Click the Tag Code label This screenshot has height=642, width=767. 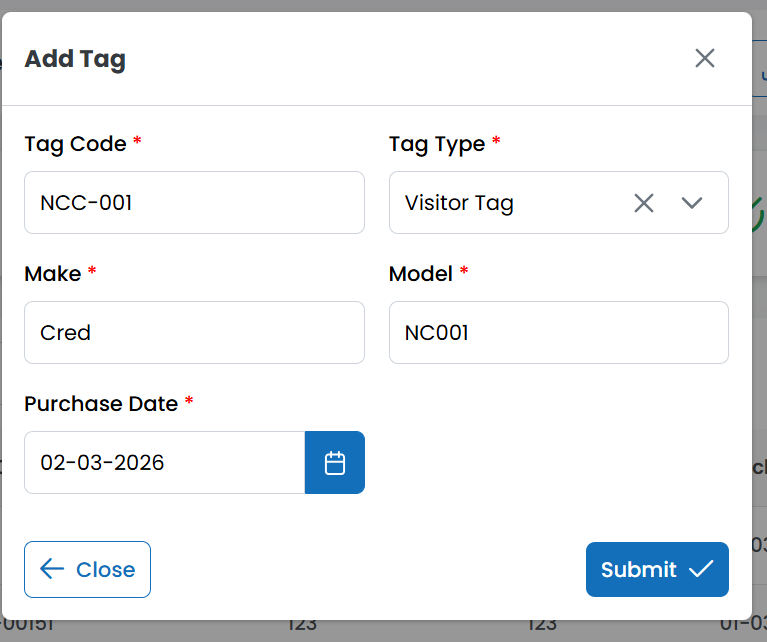75,144
